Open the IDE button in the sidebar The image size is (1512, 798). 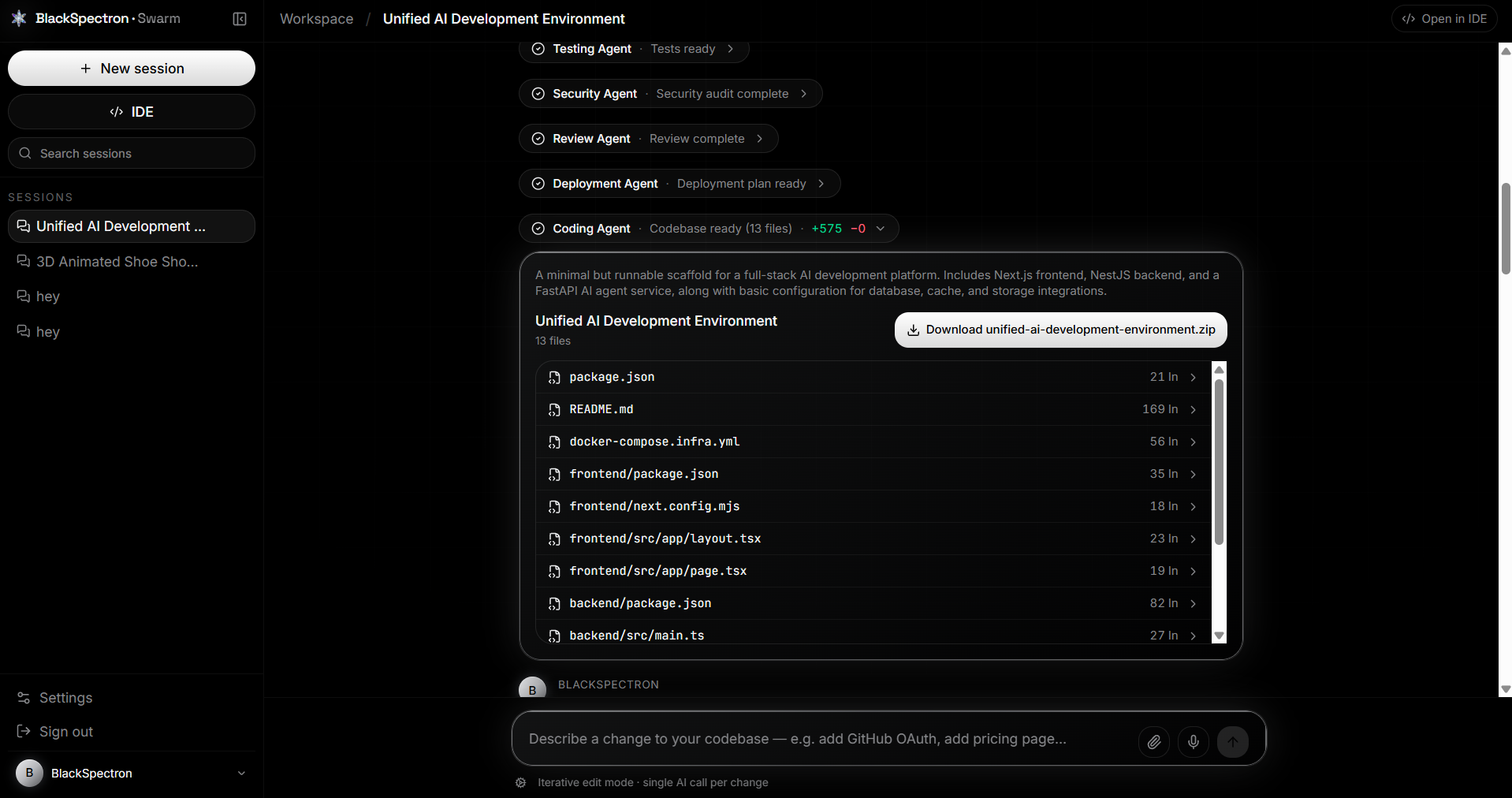point(132,112)
